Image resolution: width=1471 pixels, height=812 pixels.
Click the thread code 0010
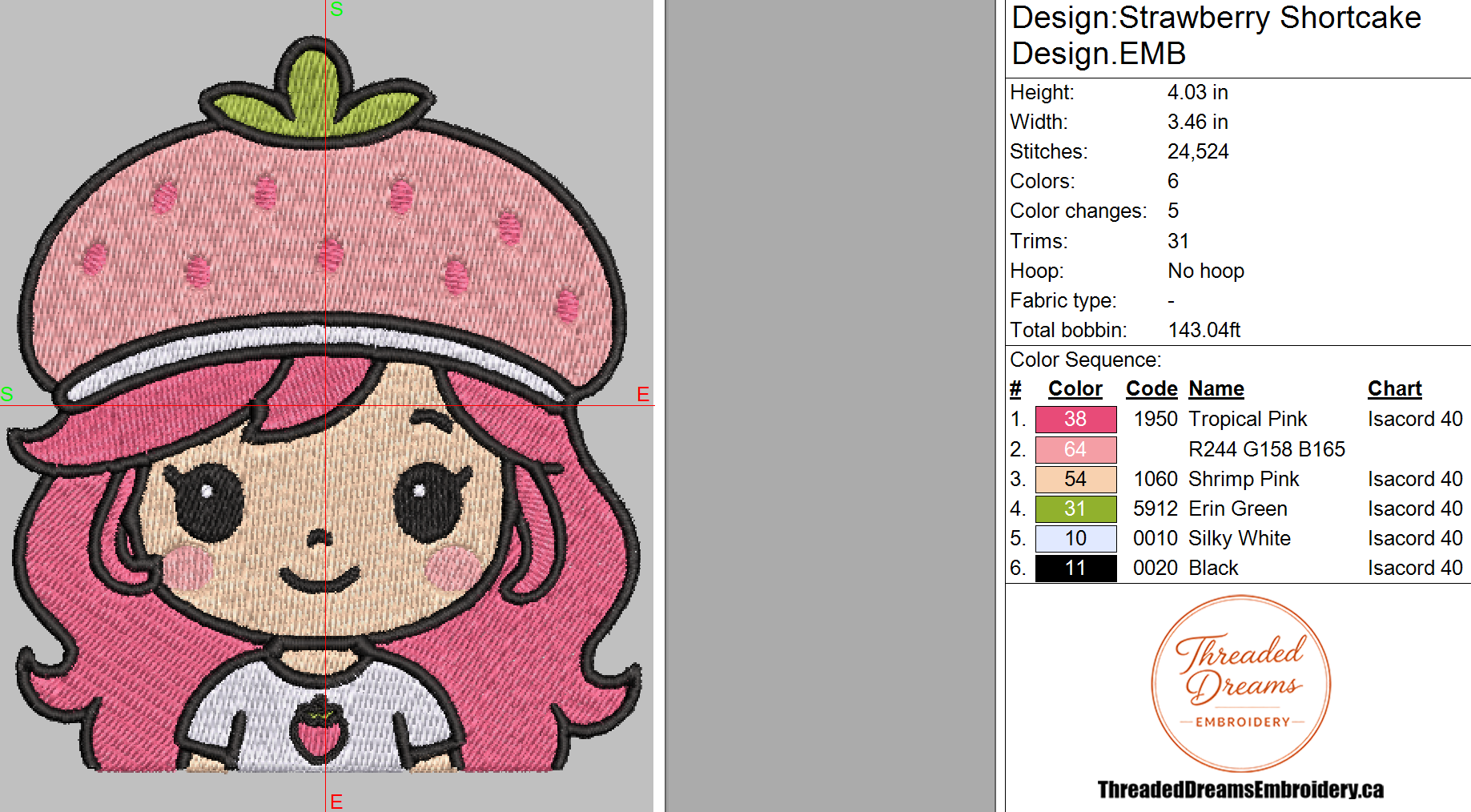click(1155, 538)
